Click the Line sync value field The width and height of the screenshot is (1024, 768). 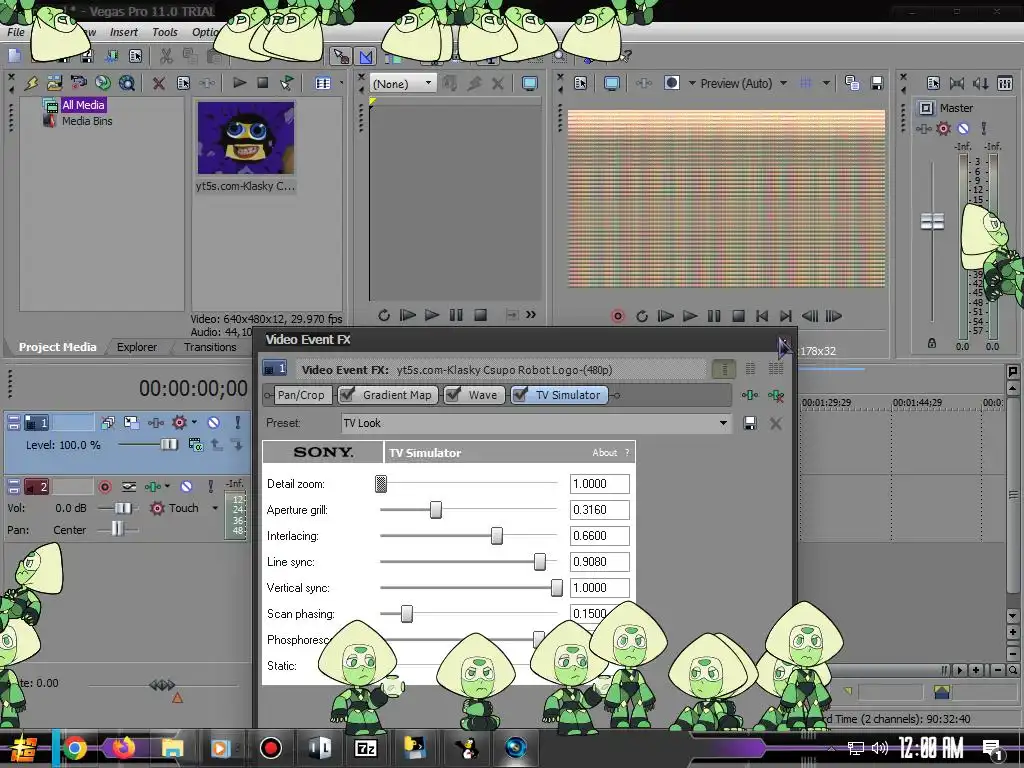click(x=600, y=562)
